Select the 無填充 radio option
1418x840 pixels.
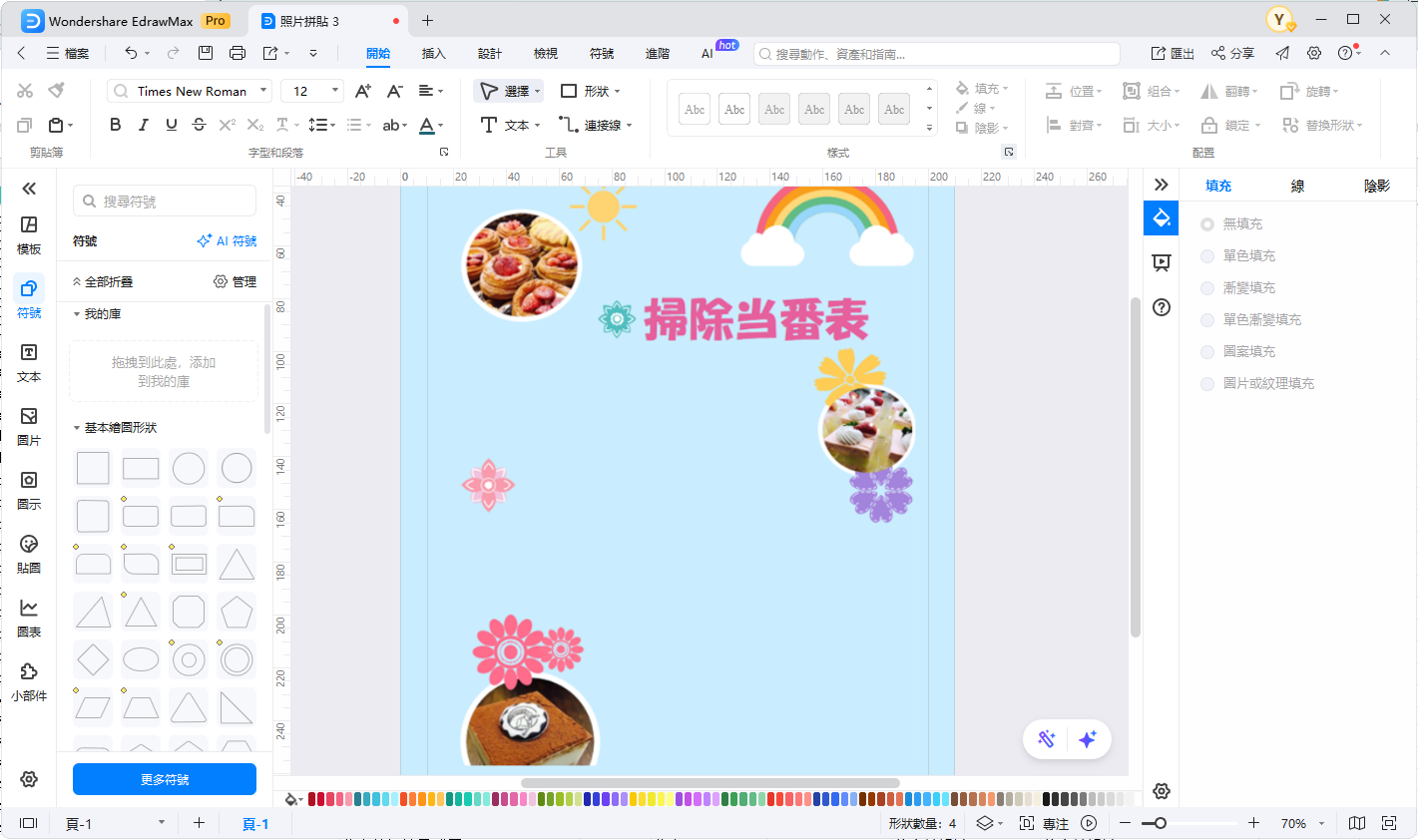click(x=1207, y=223)
